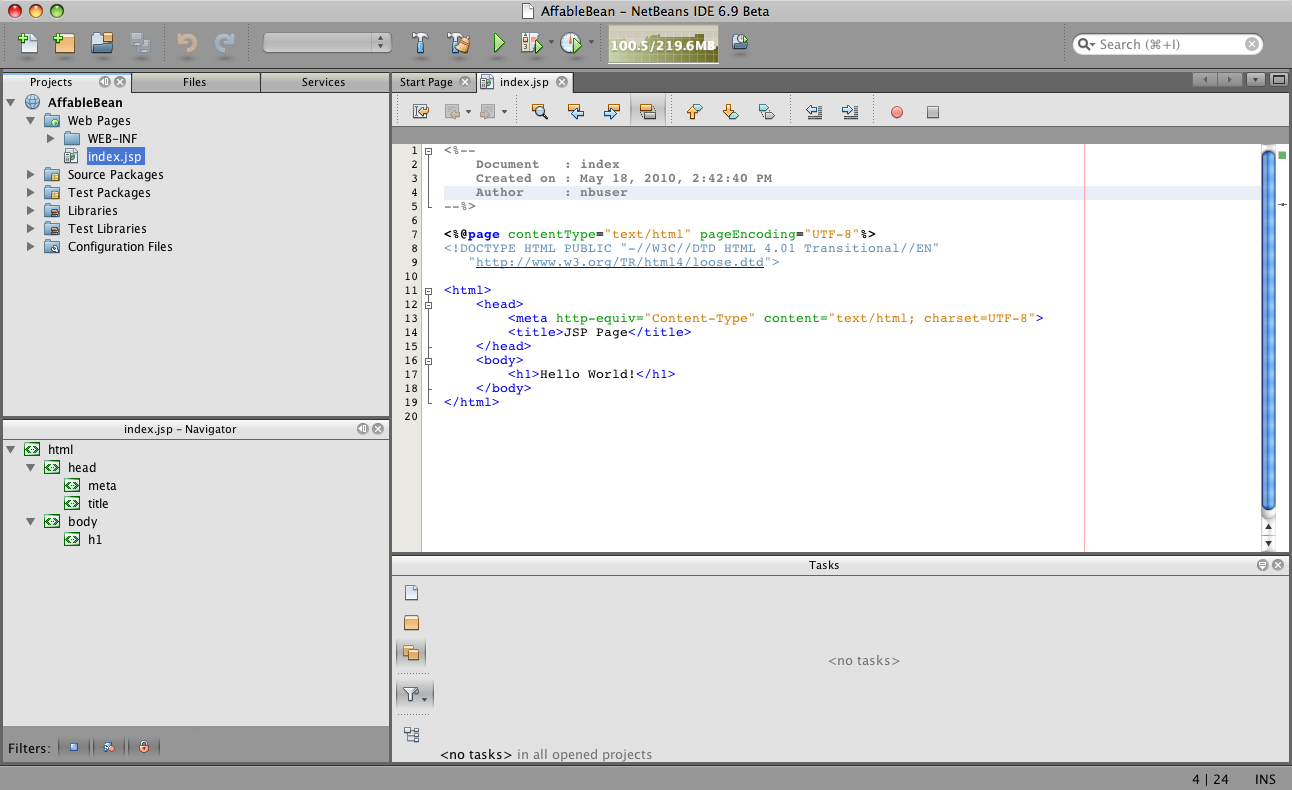Image resolution: width=1292 pixels, height=790 pixels.
Task: Click the Find Selection magnifier icon
Action: click(540, 112)
